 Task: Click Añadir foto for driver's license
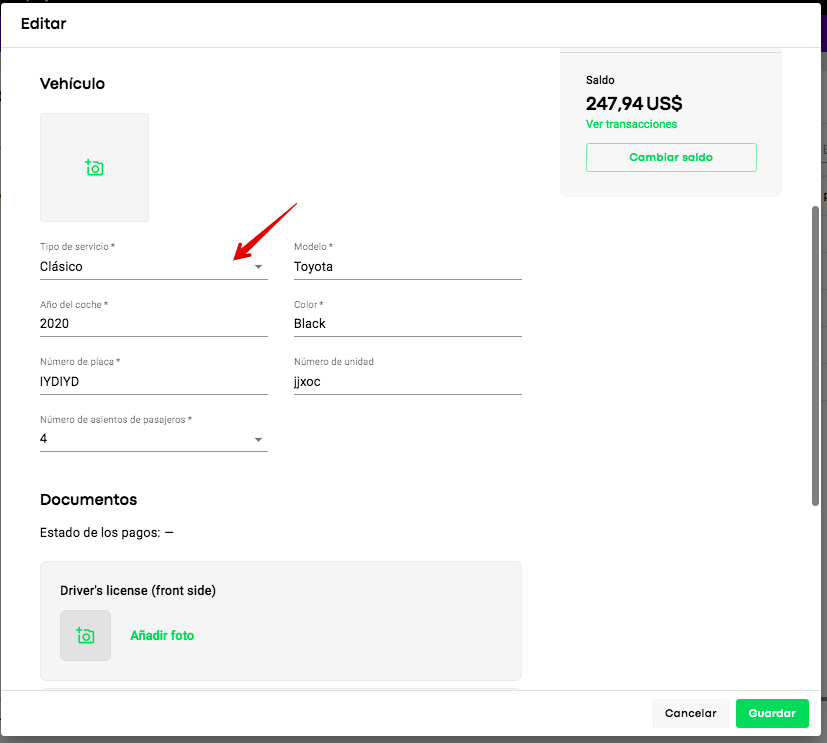pyautogui.click(x=162, y=635)
